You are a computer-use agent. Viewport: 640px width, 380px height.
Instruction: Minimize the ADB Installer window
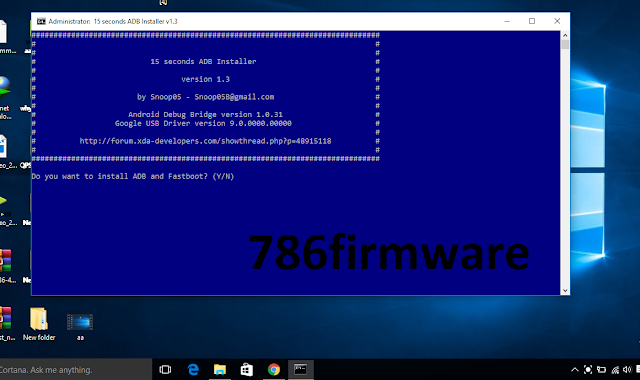pos(507,21)
